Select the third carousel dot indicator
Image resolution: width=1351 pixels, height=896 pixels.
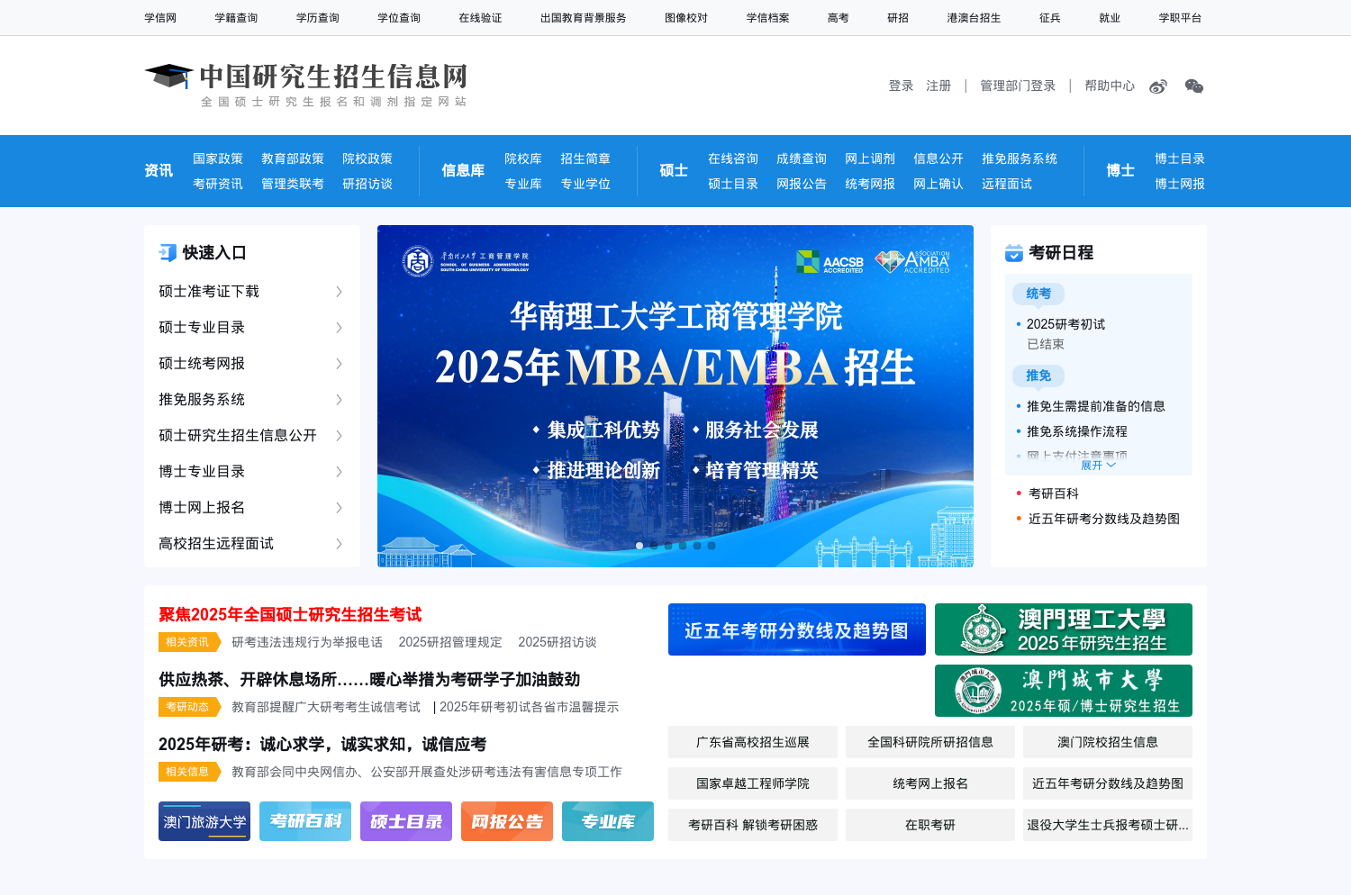click(668, 546)
